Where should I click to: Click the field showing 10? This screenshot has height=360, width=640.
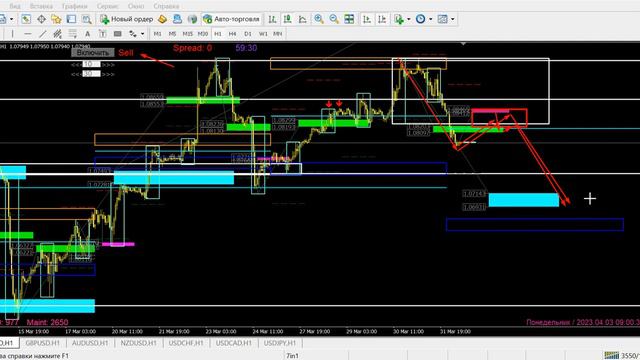point(91,64)
